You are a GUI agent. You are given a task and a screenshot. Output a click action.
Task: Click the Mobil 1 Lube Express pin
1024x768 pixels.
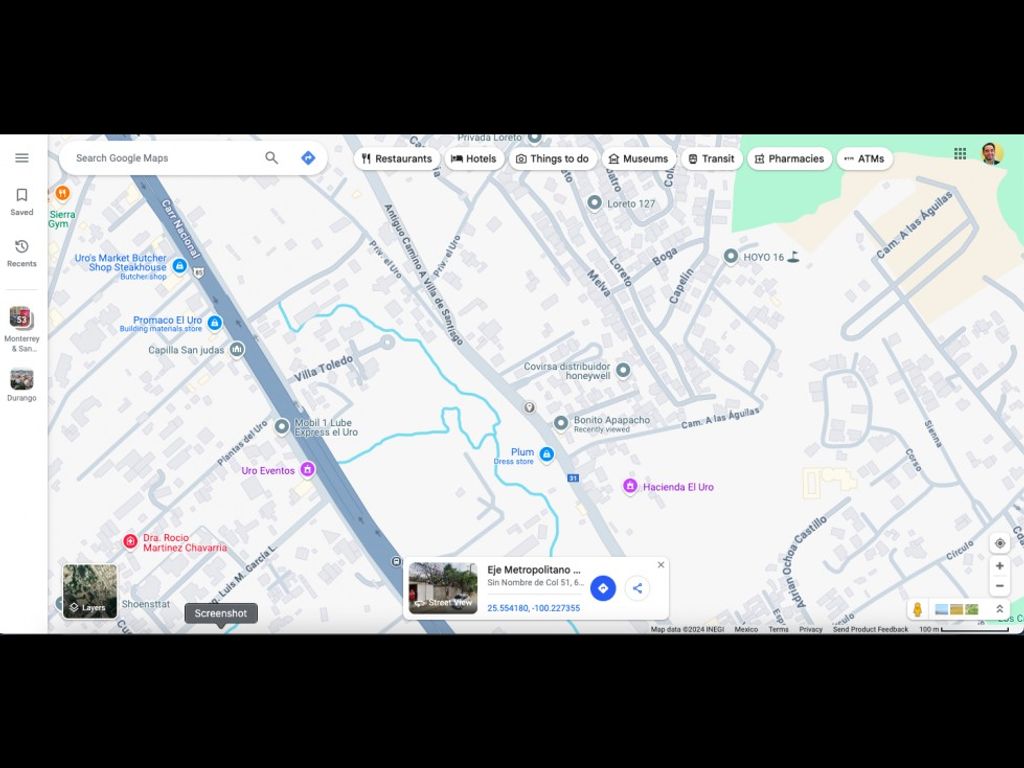(281, 426)
